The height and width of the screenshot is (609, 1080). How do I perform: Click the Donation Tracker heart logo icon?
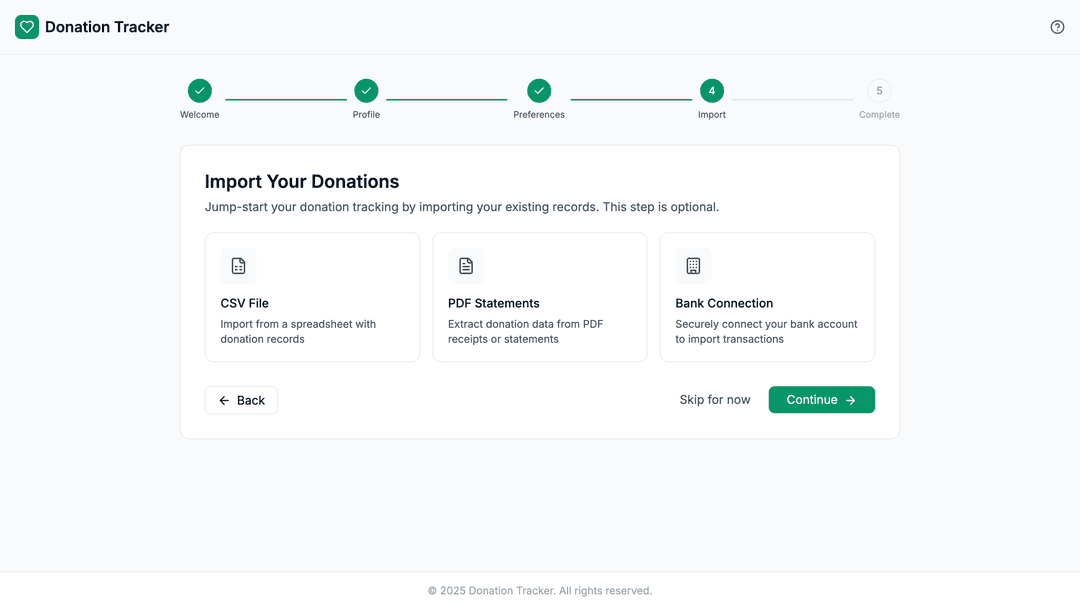point(26,27)
